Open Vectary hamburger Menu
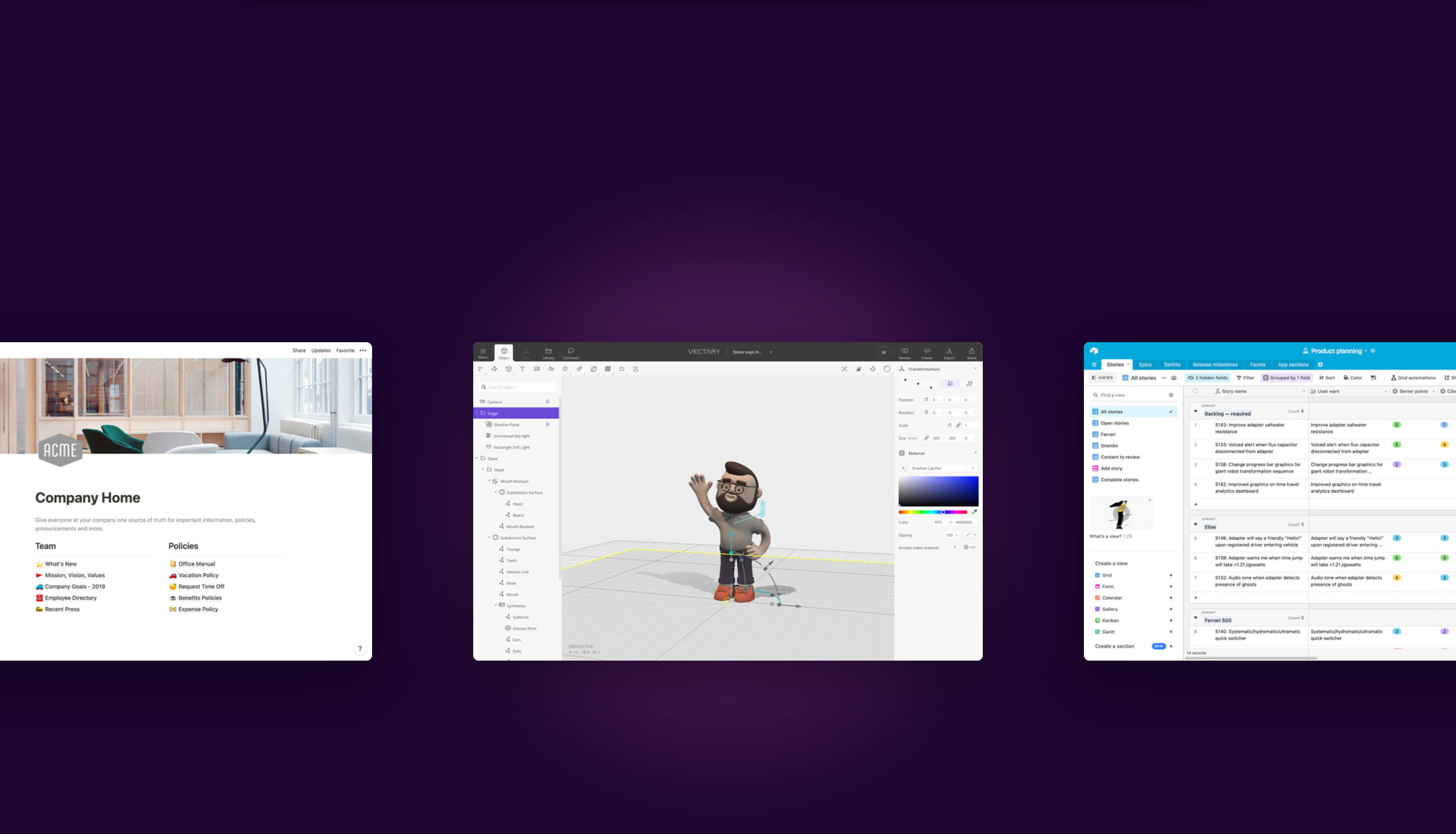Screen dimensions: 1456x834 pos(483,352)
